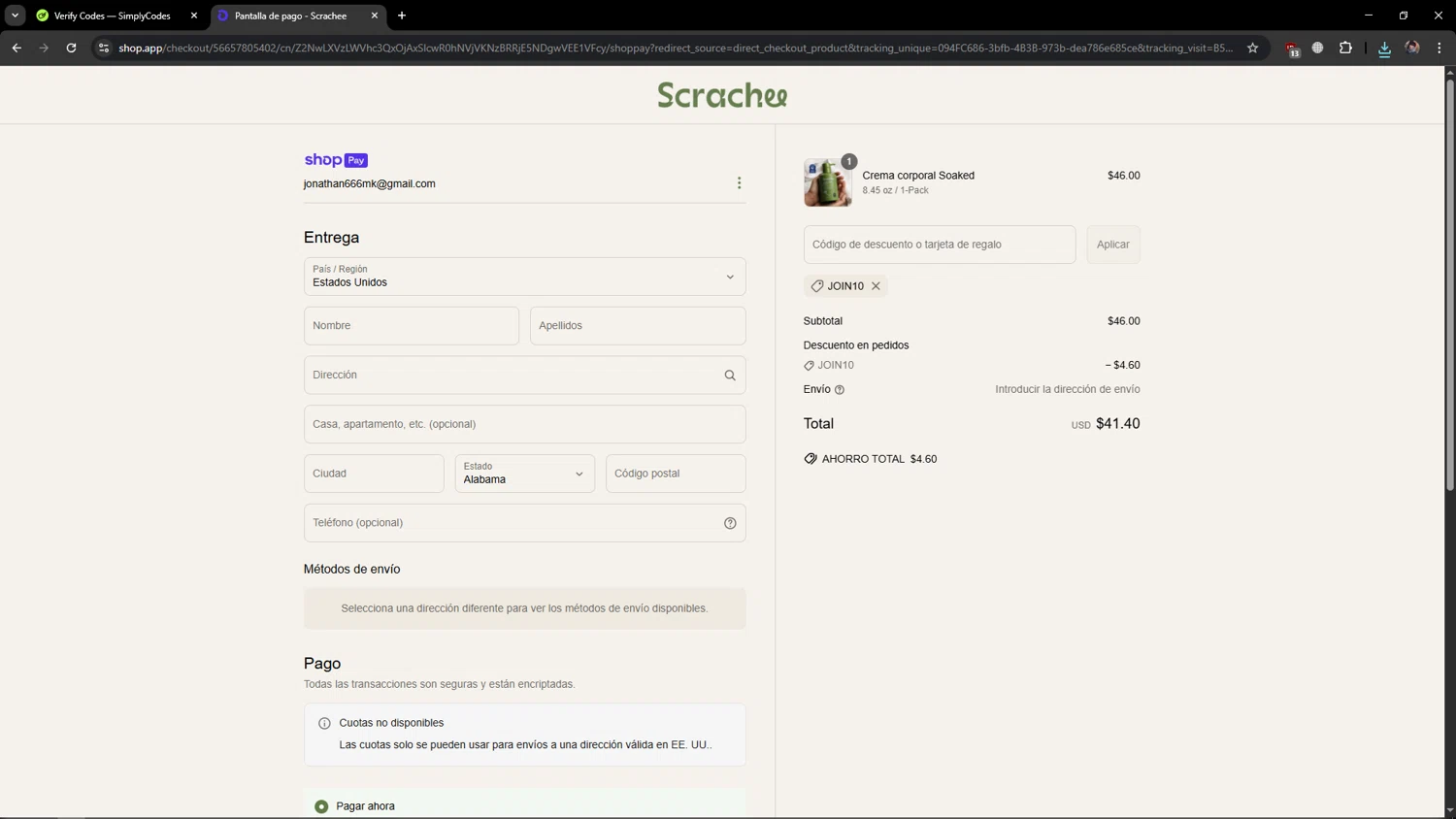Click the Selecciona una dirección diferente notice
Screen dimensions: 1456x819
[x=524, y=608]
